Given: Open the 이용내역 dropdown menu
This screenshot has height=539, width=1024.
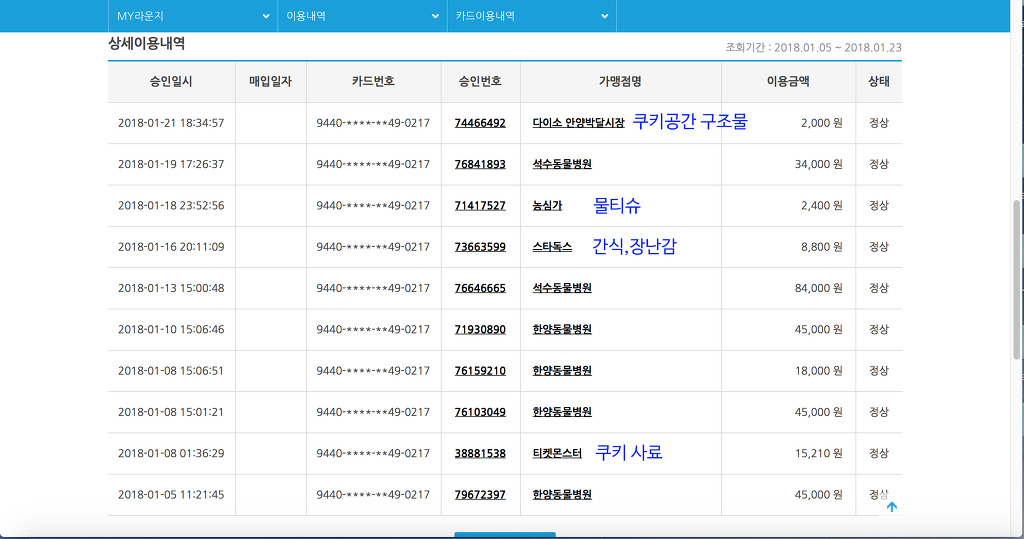Looking at the screenshot, I should tap(362, 16).
